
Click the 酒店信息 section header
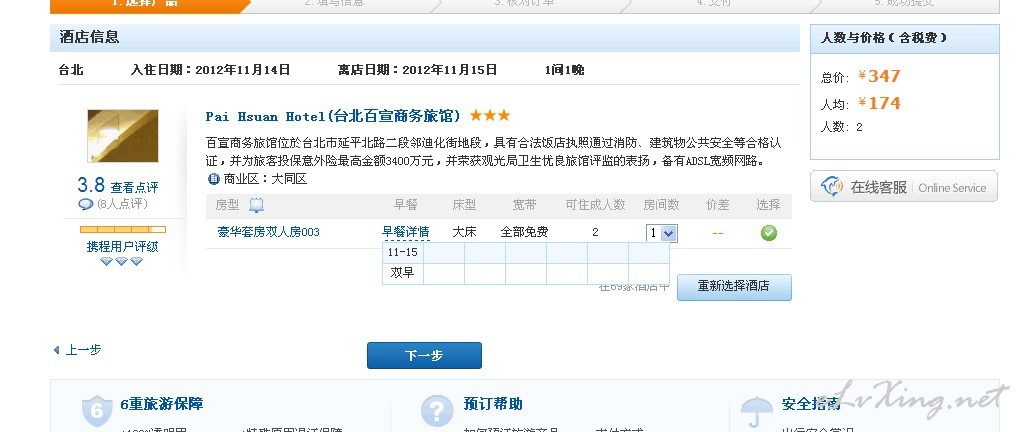click(425, 37)
